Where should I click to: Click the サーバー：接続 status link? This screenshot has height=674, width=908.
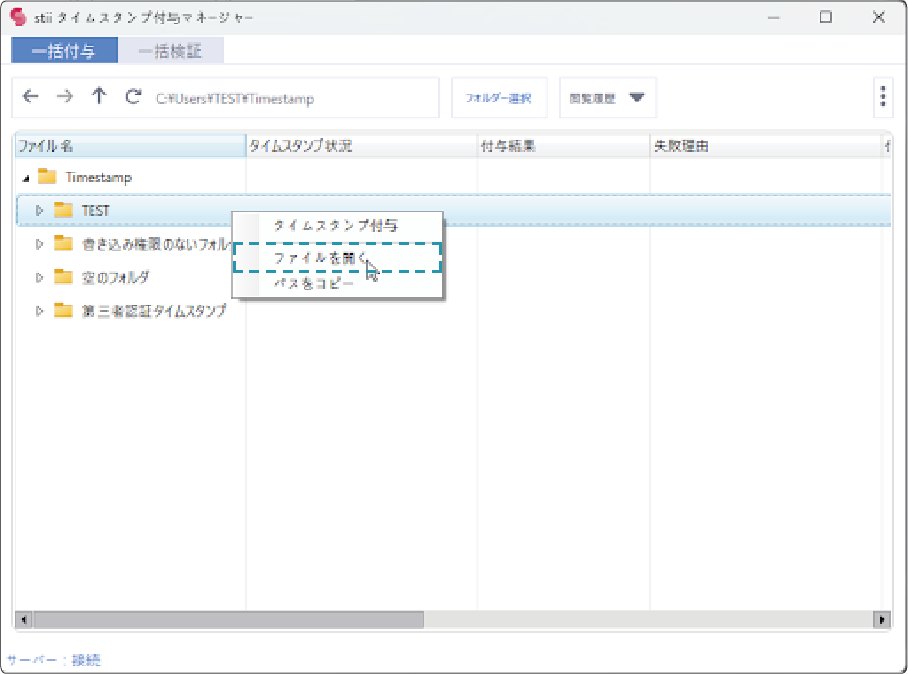(54, 660)
